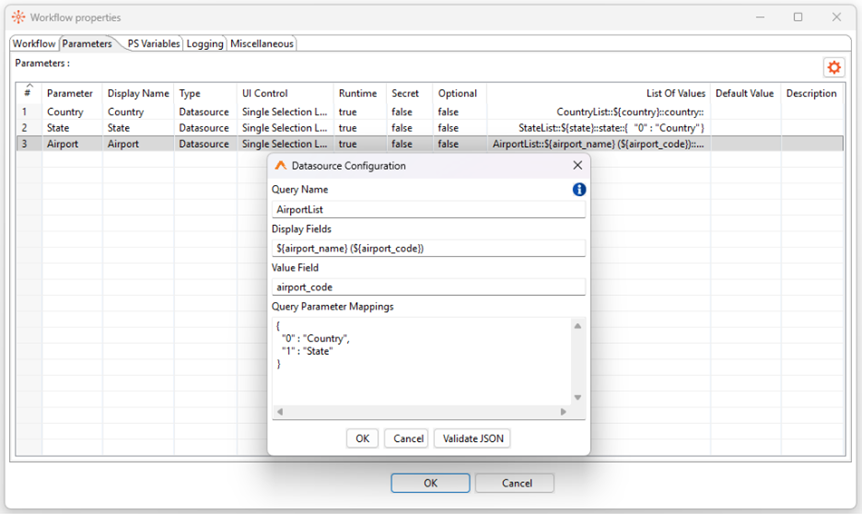Viewport: 862px width, 514px height.
Task: Click the Query Name input field
Action: (x=428, y=210)
